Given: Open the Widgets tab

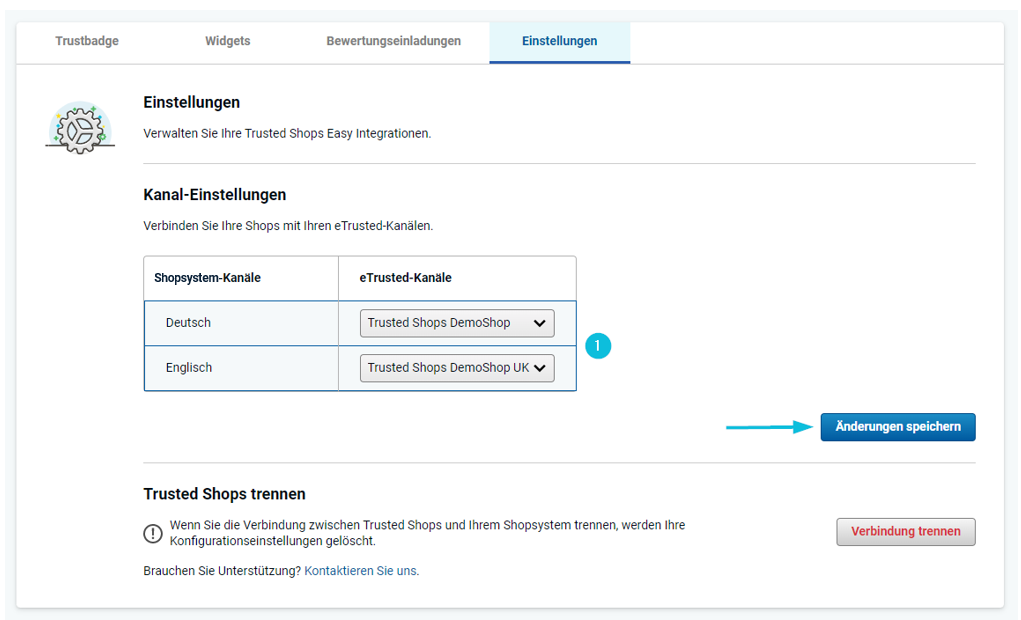Looking at the screenshot, I should pos(228,41).
